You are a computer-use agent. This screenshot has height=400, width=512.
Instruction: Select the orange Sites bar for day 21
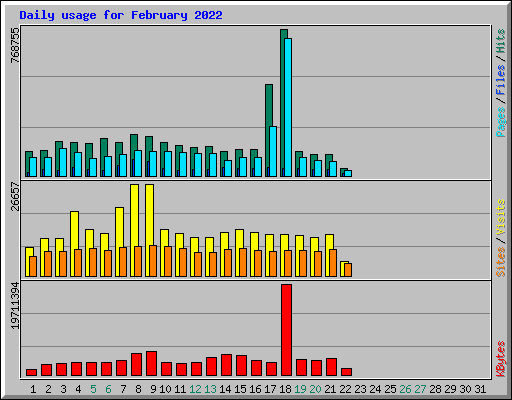(333, 263)
